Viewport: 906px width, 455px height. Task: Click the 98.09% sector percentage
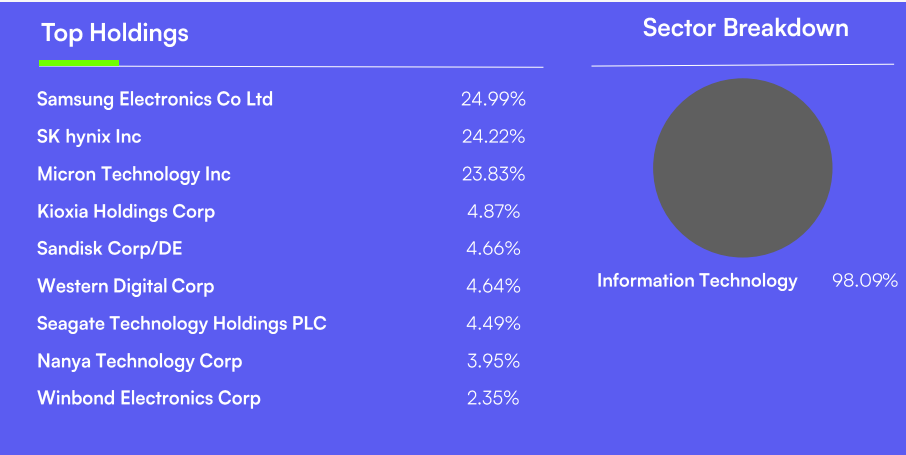(x=865, y=281)
